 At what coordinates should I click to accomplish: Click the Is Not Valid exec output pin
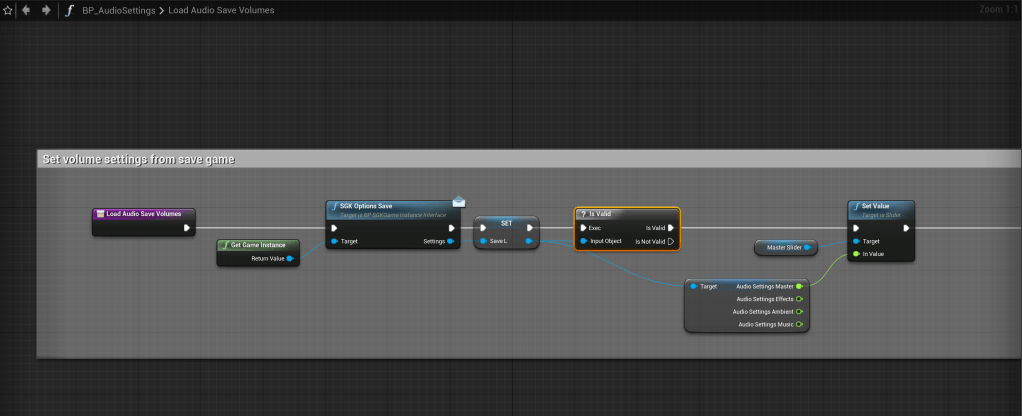coord(671,241)
